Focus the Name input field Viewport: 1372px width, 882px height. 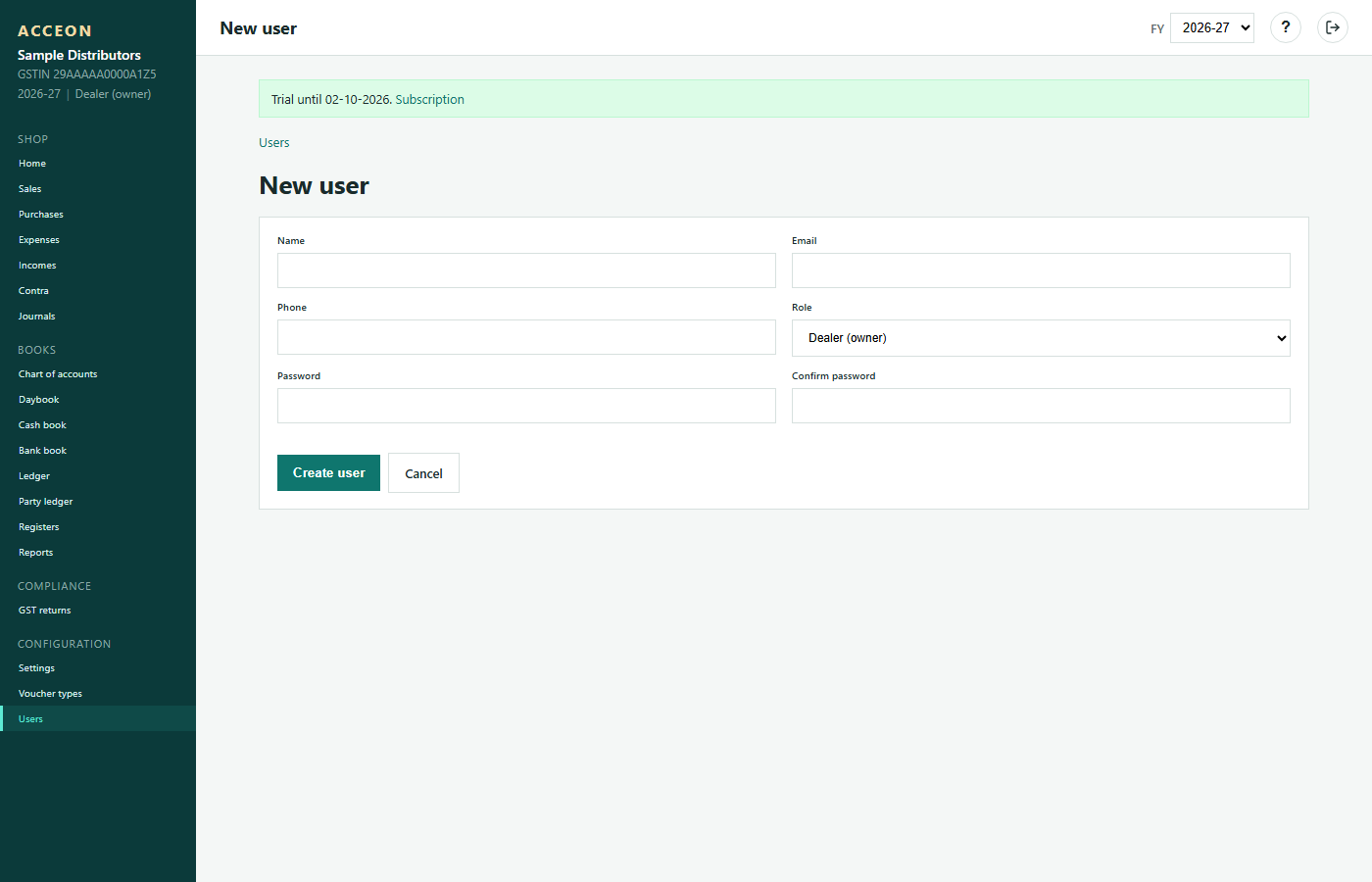point(526,270)
